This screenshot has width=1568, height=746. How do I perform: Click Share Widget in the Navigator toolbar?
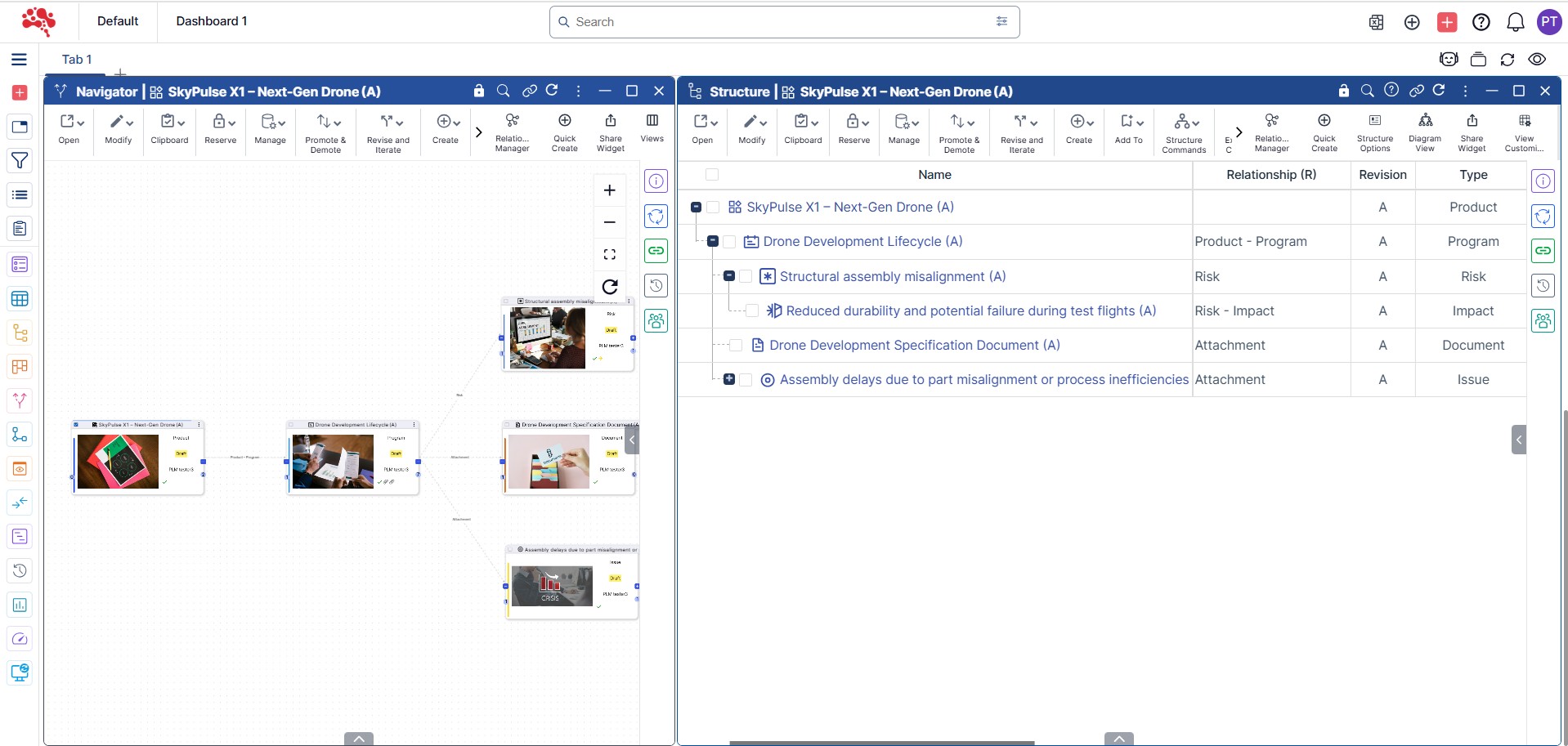(610, 132)
